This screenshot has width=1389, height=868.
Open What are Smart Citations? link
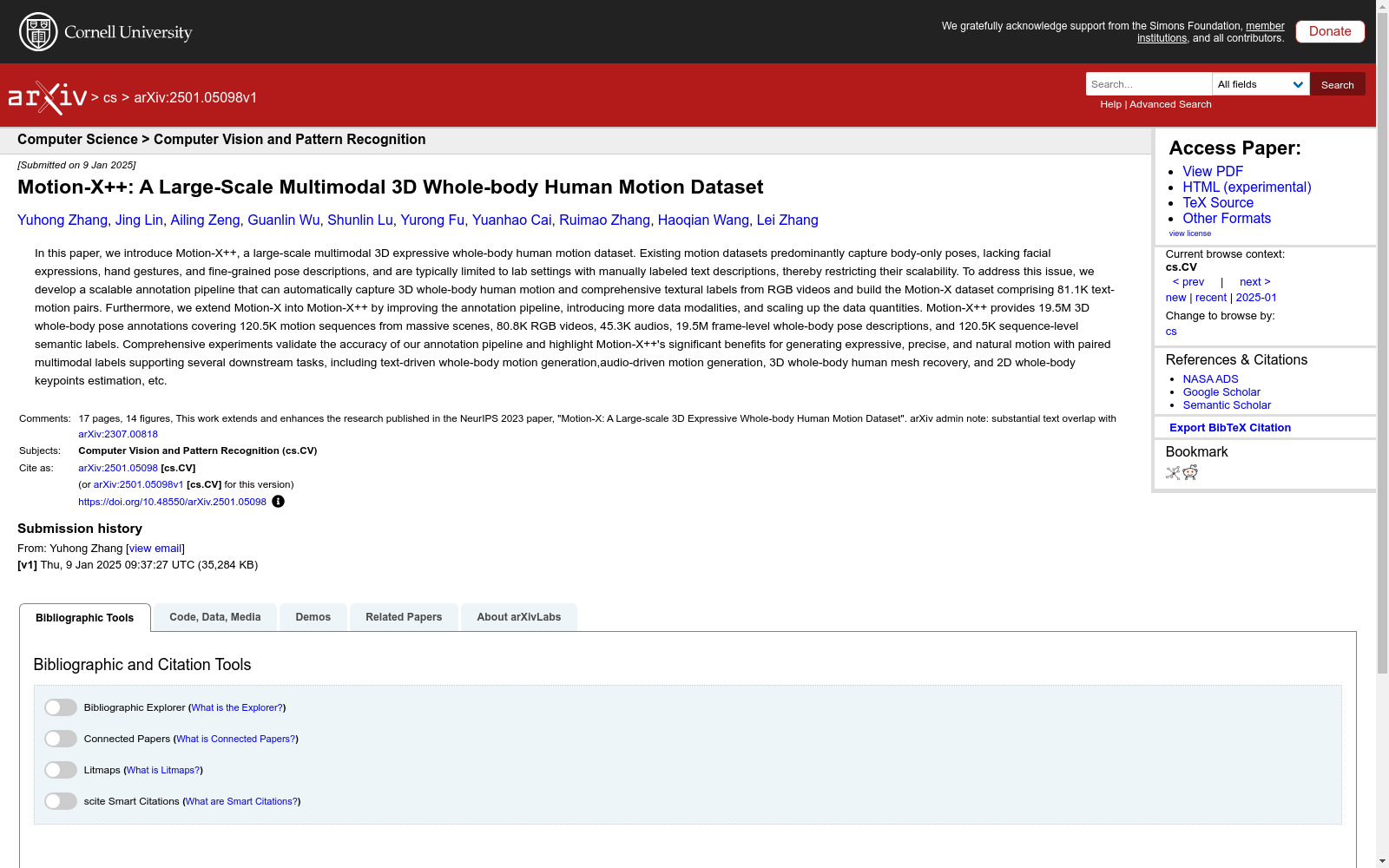[241, 801]
